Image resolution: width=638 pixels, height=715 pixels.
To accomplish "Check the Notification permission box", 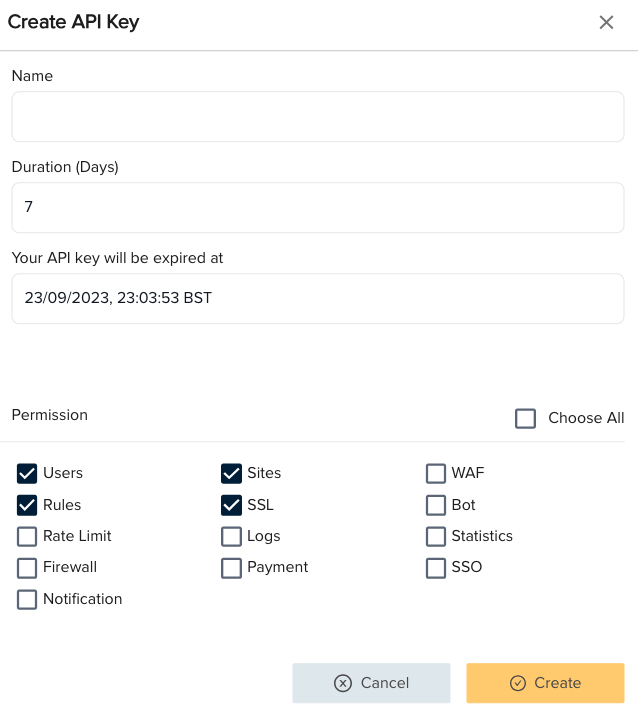I will coord(27,600).
